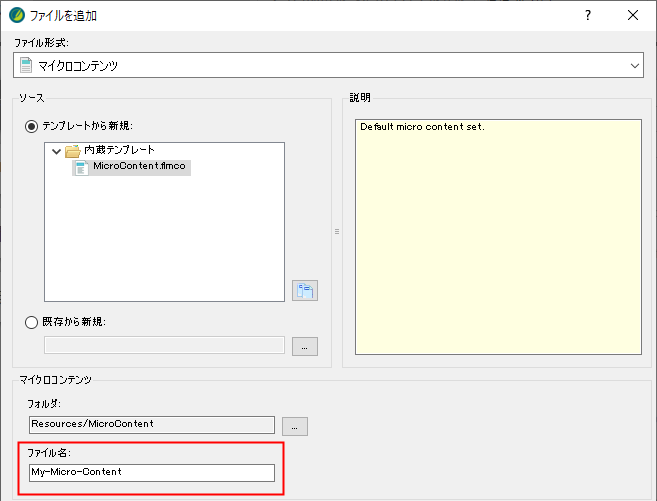Click the Flare app icon in title bar
Screen dimensions: 657x501
point(16,15)
